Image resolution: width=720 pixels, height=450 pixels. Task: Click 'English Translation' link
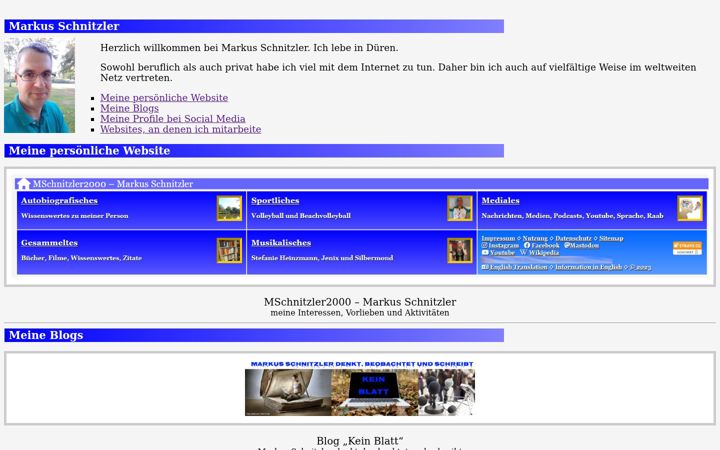[x=518, y=267]
